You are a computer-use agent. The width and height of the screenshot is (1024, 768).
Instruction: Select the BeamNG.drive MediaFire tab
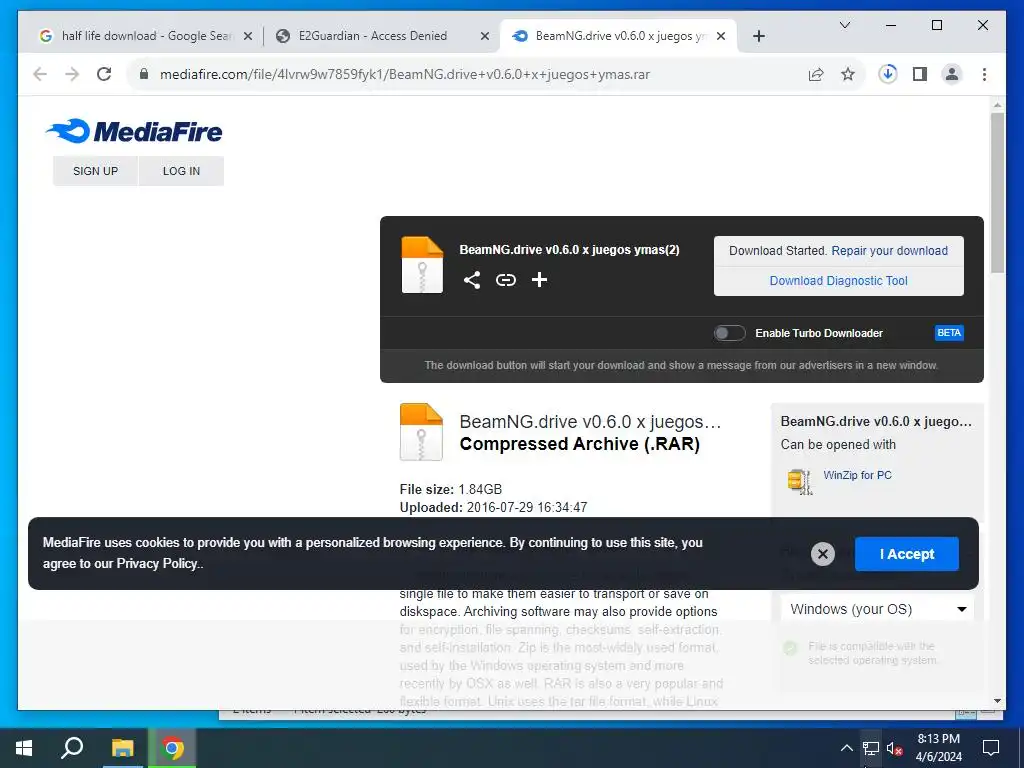(618, 36)
